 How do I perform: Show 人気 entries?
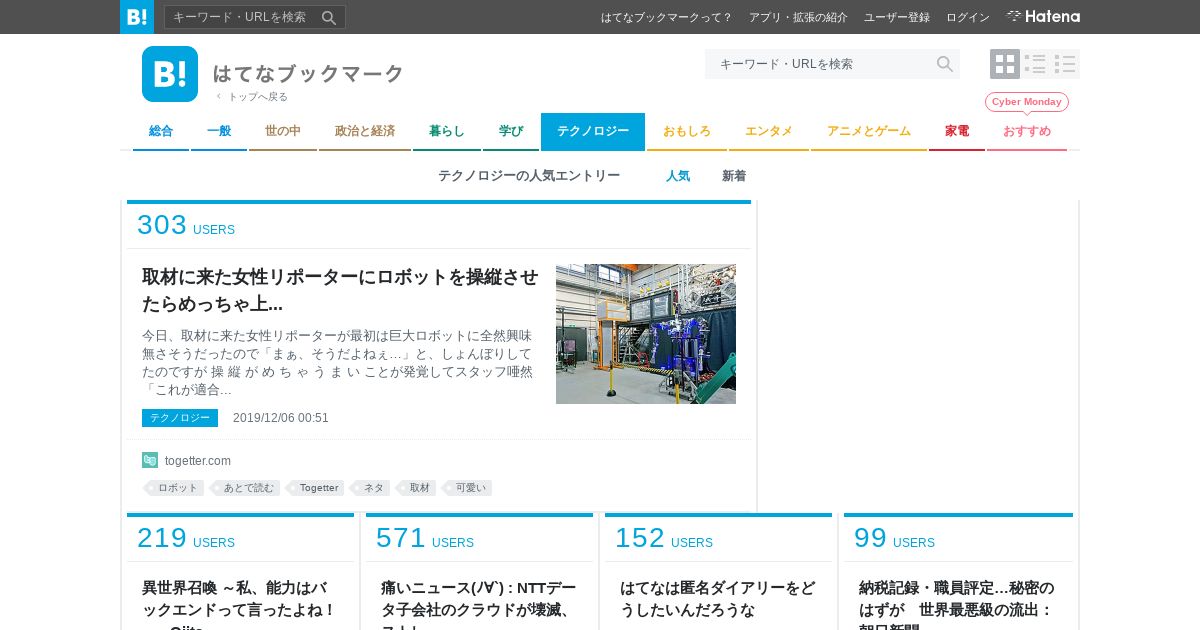[x=678, y=176]
